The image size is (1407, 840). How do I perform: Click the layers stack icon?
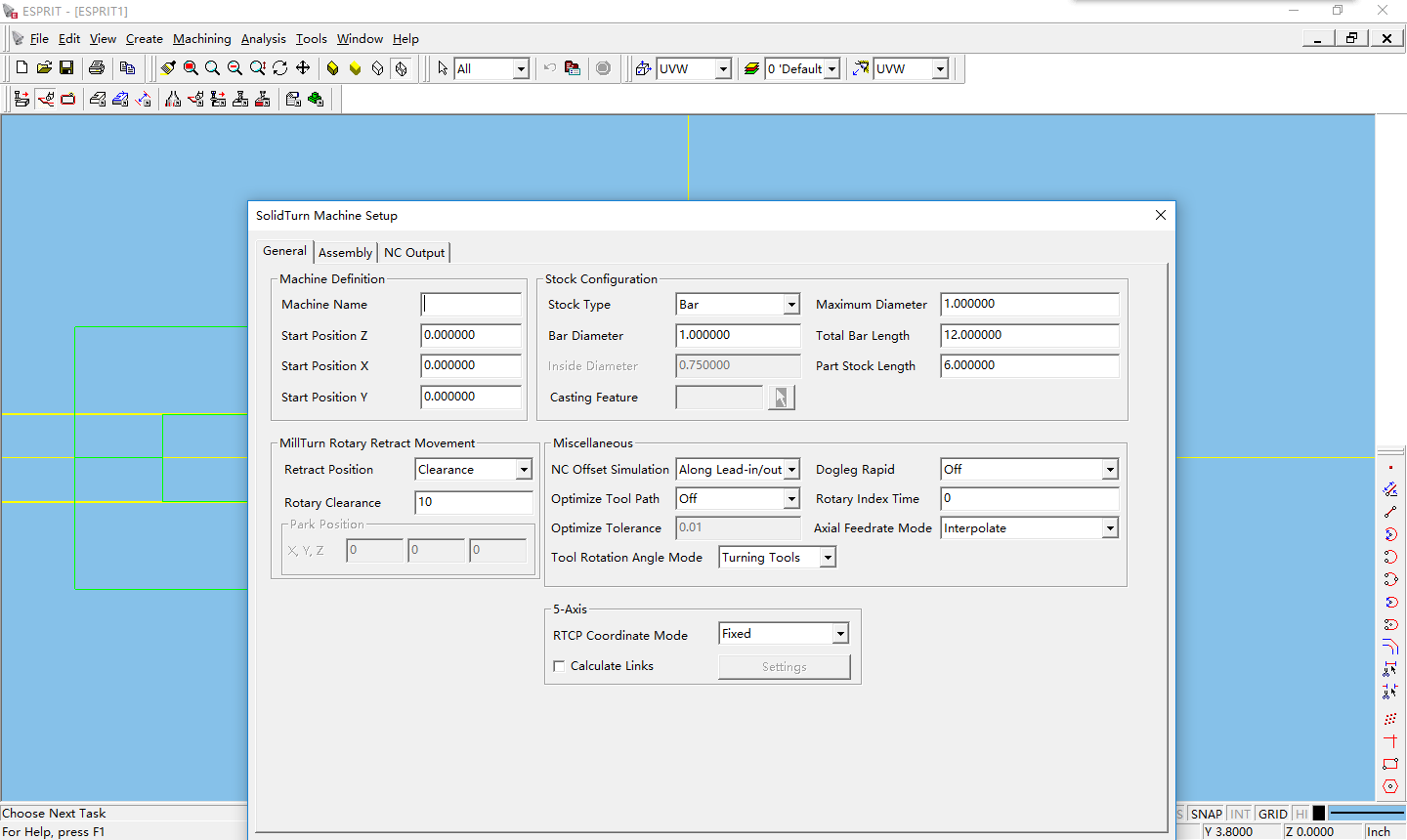[751, 68]
